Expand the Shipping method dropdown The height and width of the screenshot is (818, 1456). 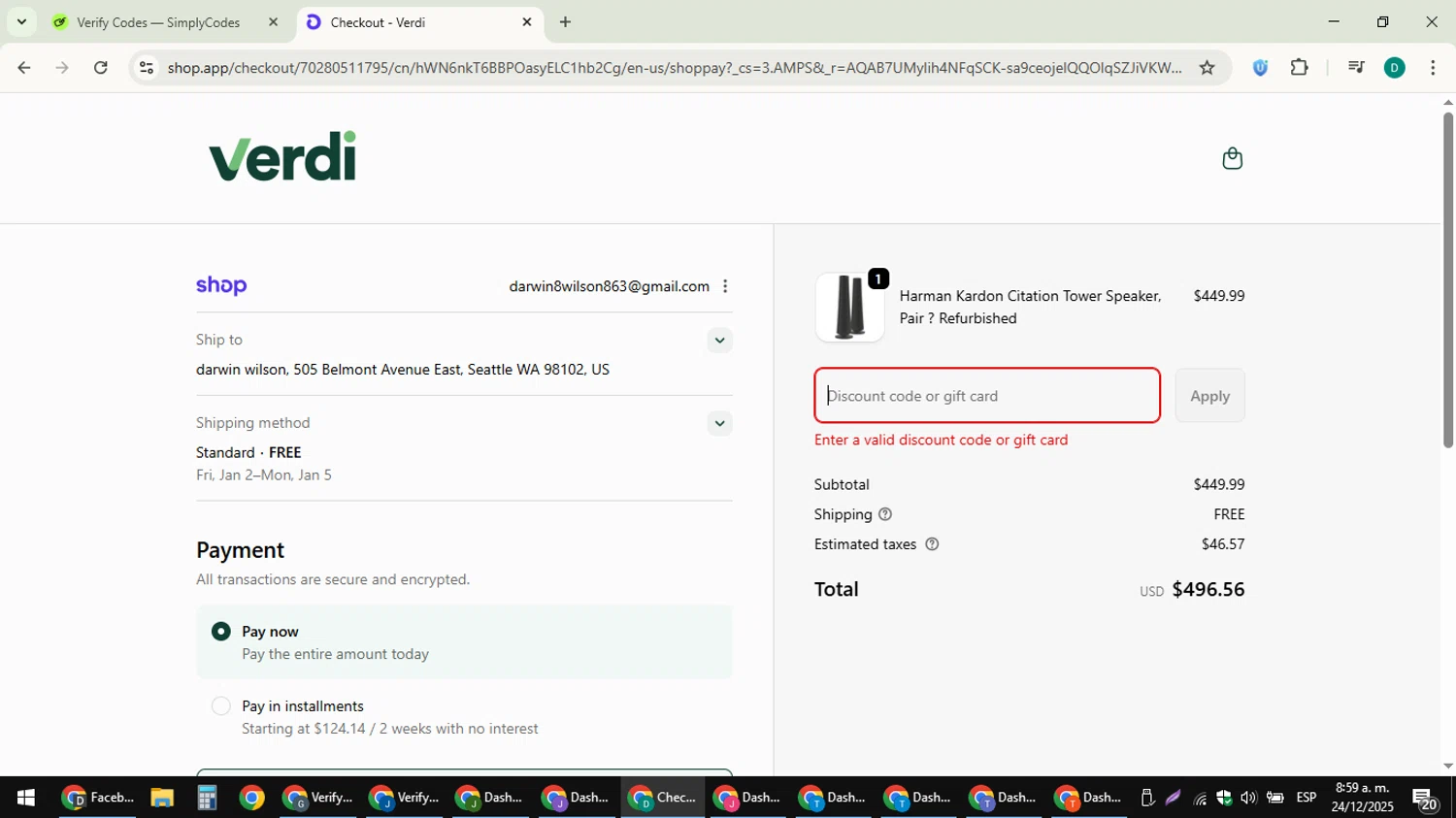pyautogui.click(x=719, y=423)
